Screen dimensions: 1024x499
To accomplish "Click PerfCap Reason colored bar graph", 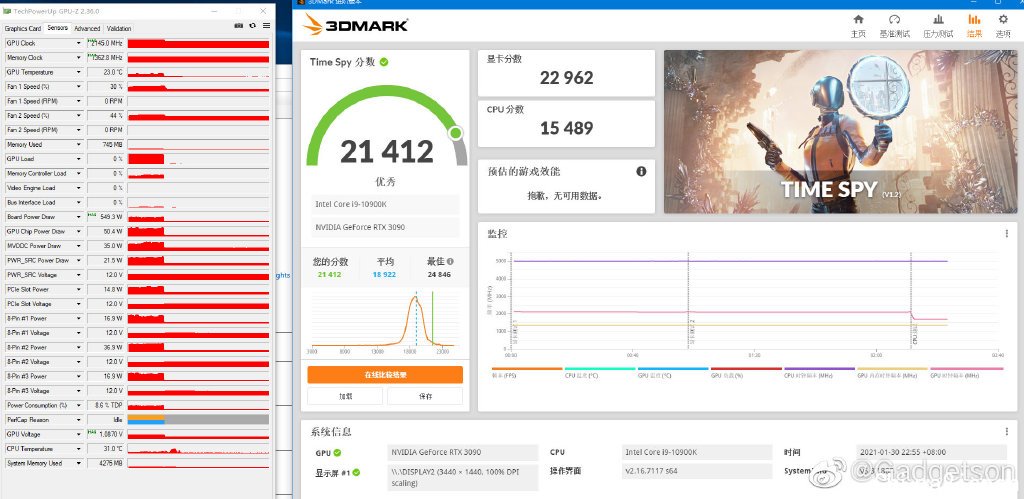I will coord(199,420).
